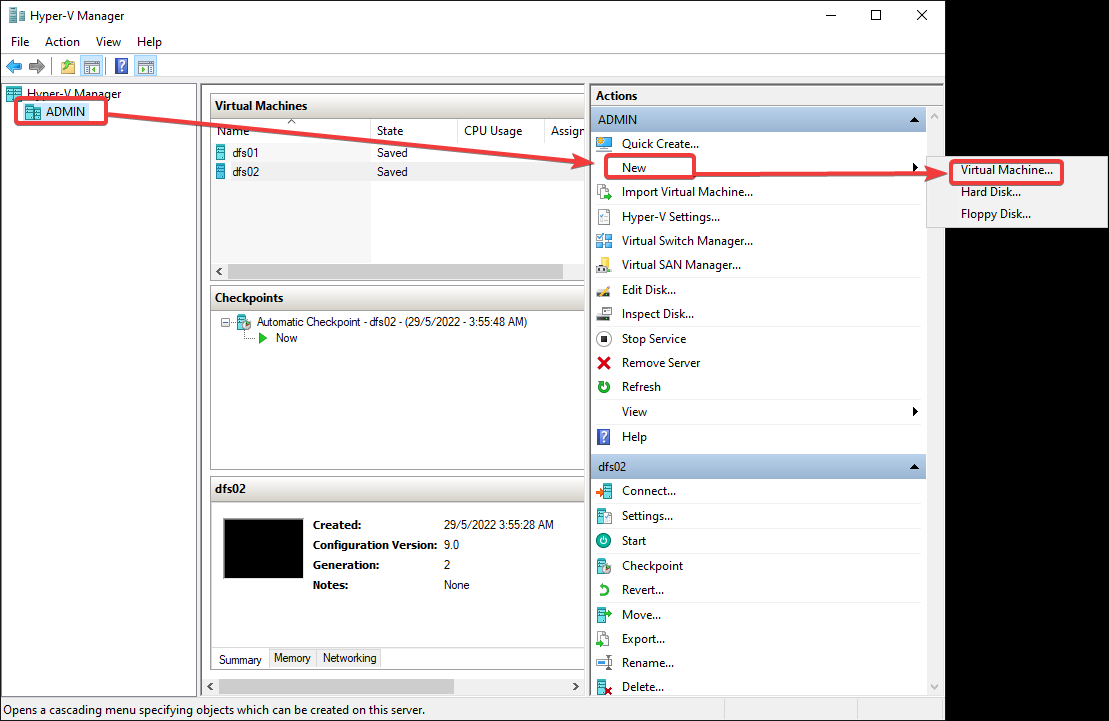Viewport: 1109px width, 721px height.
Task: Click the center pane bottom scrollbar left arrow
Action: point(211,686)
